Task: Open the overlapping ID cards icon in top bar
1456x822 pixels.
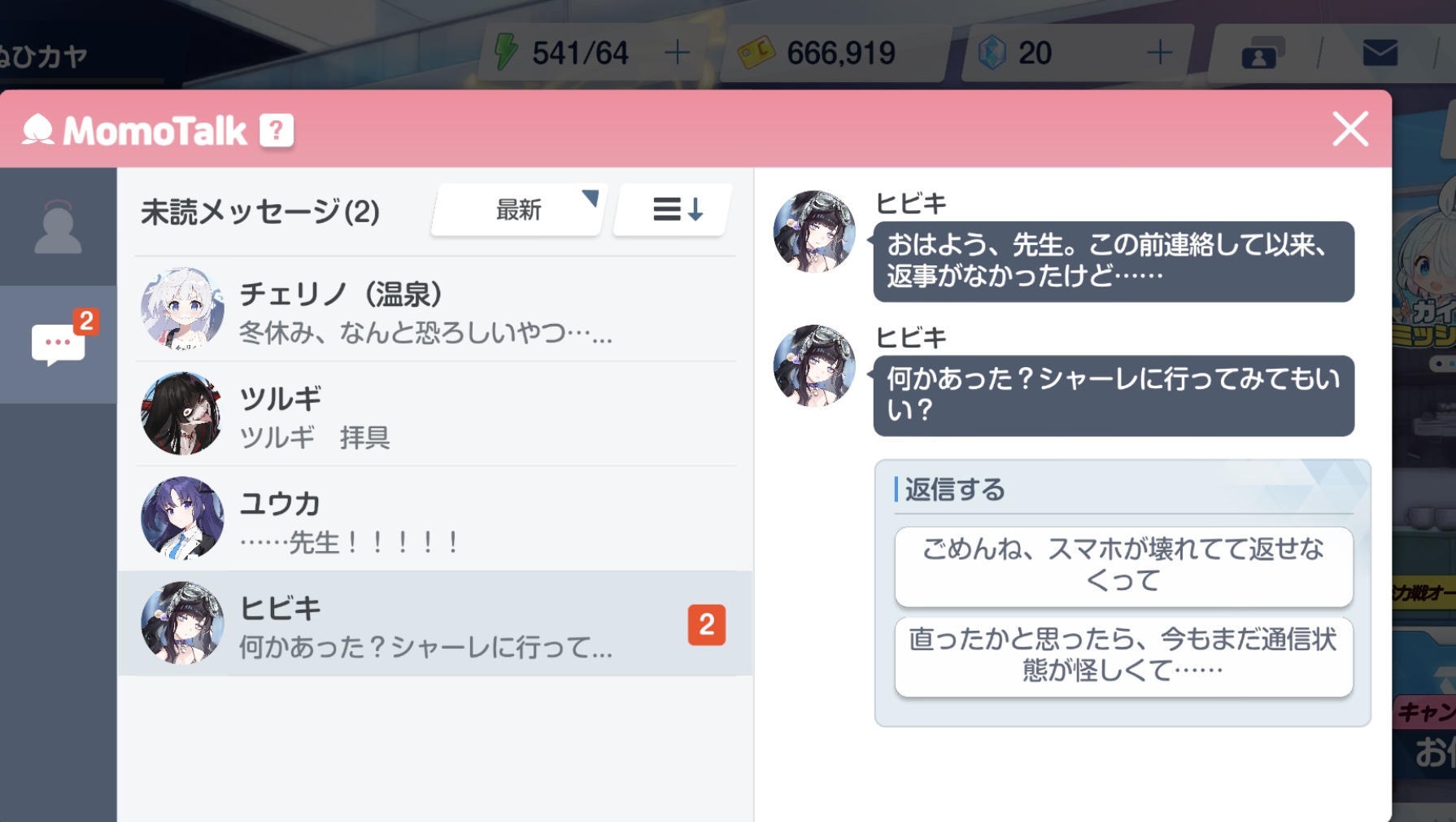Action: [1262, 53]
